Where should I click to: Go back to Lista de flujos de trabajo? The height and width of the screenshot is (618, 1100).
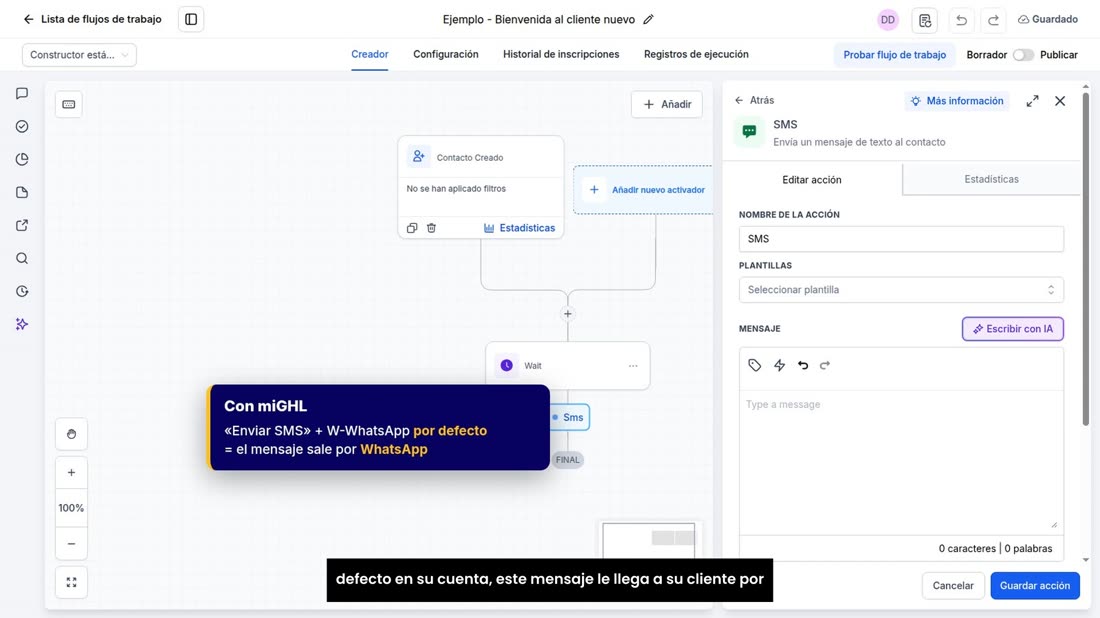click(93, 19)
